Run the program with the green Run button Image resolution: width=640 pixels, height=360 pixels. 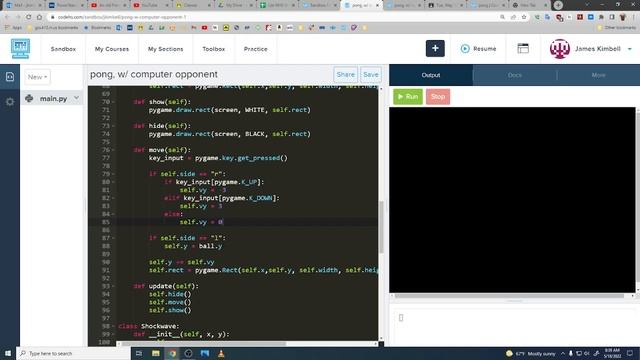pyautogui.click(x=408, y=97)
